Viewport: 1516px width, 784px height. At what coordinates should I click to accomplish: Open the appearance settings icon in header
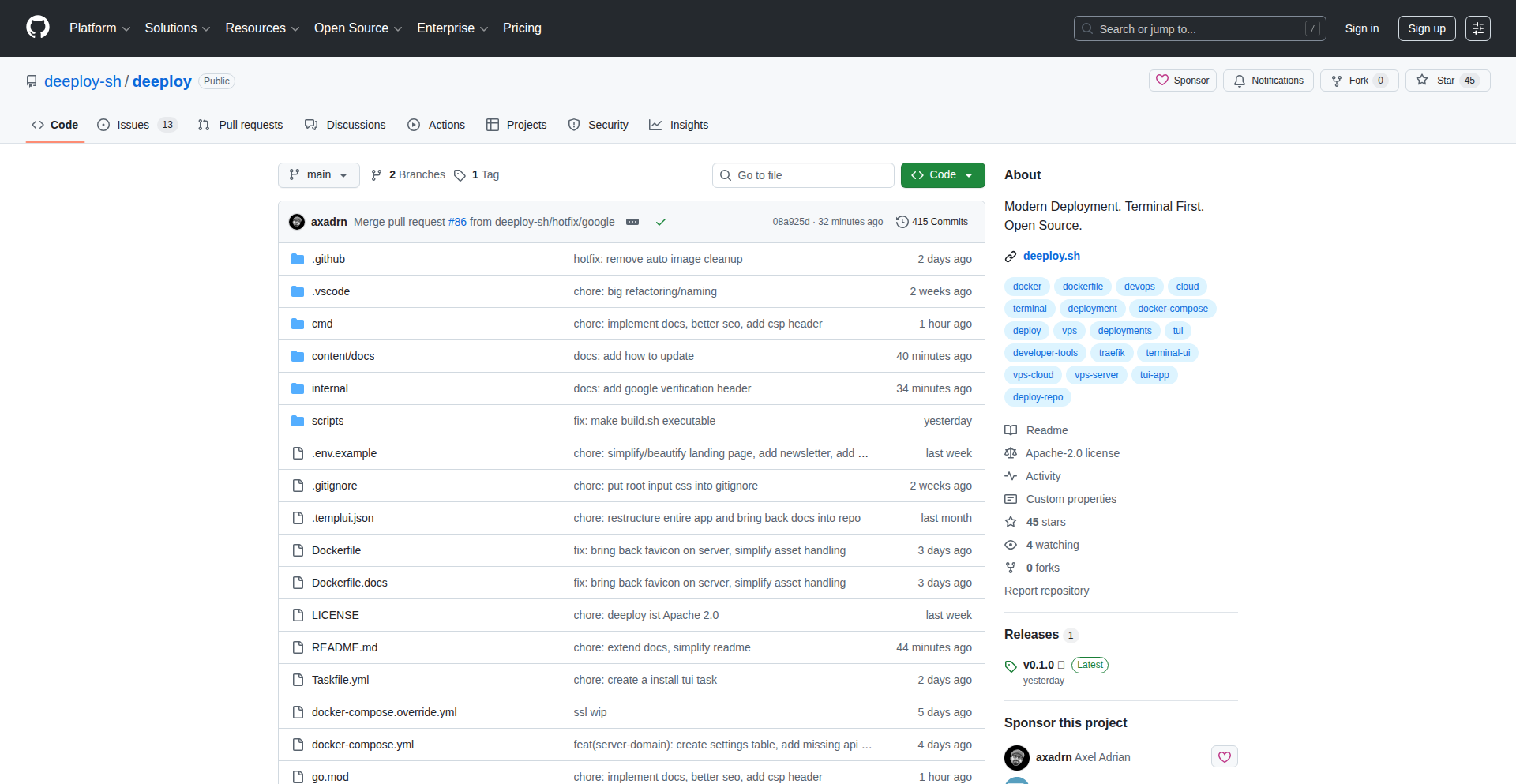point(1478,28)
